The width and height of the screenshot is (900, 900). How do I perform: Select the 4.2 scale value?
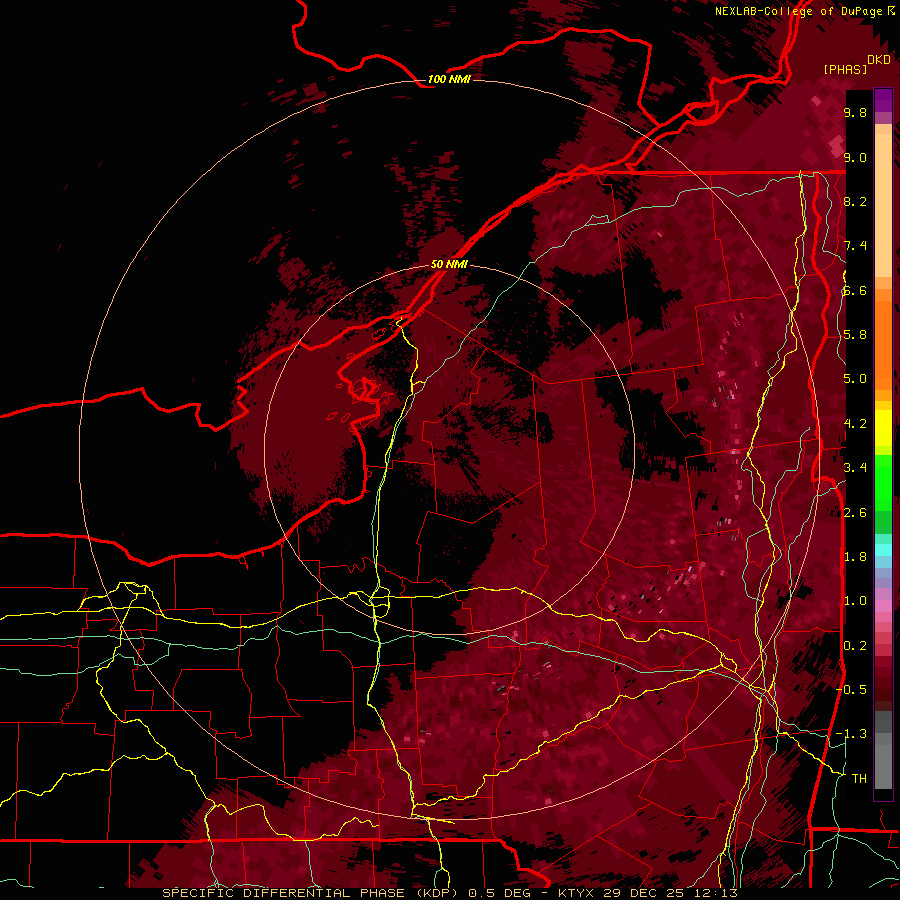coord(855,424)
